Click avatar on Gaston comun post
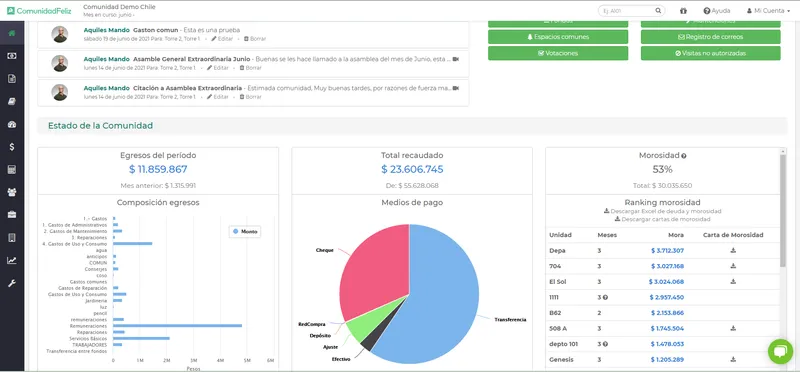The image size is (800, 372). pos(60,34)
